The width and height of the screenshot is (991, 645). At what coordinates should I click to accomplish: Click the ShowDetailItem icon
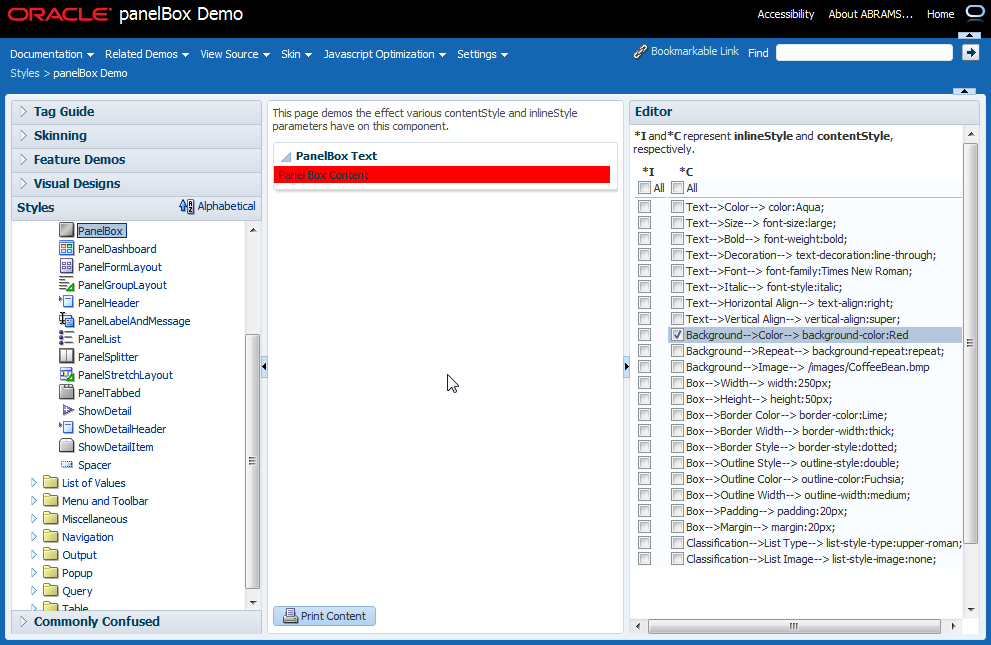point(66,446)
